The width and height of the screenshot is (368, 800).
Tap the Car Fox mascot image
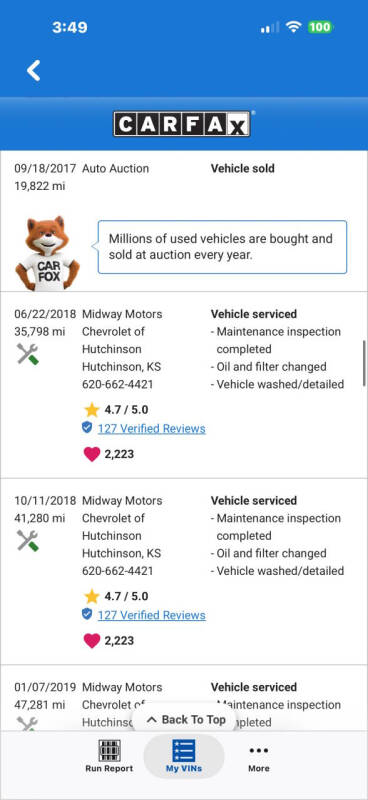(47, 254)
